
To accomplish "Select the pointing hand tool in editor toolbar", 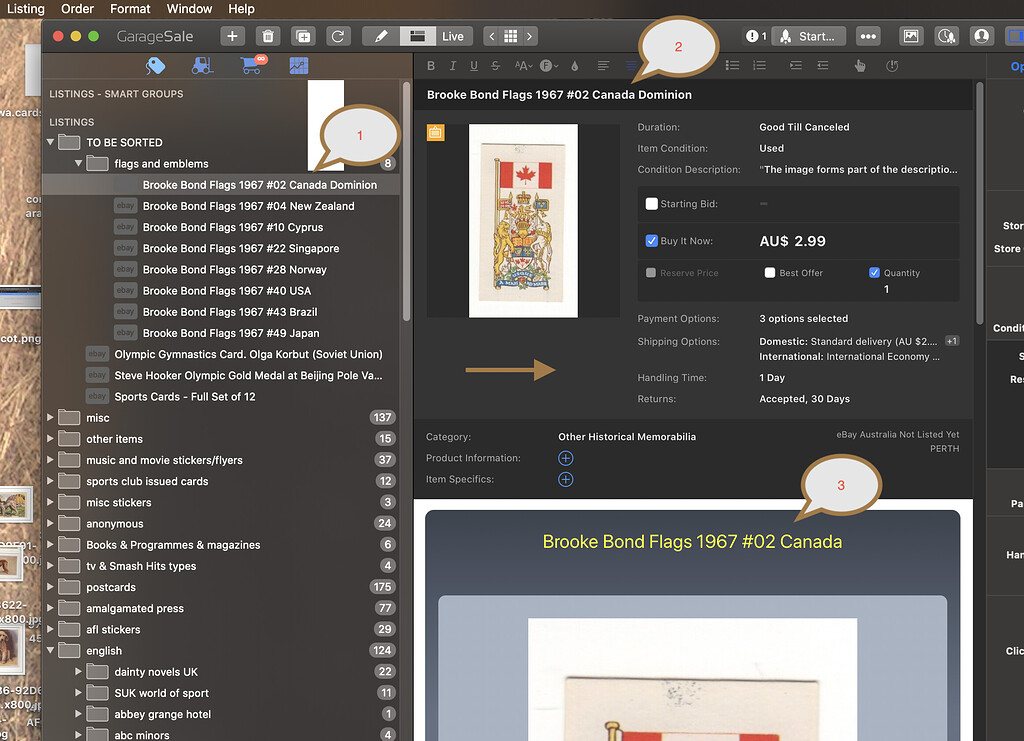I will (x=860, y=65).
